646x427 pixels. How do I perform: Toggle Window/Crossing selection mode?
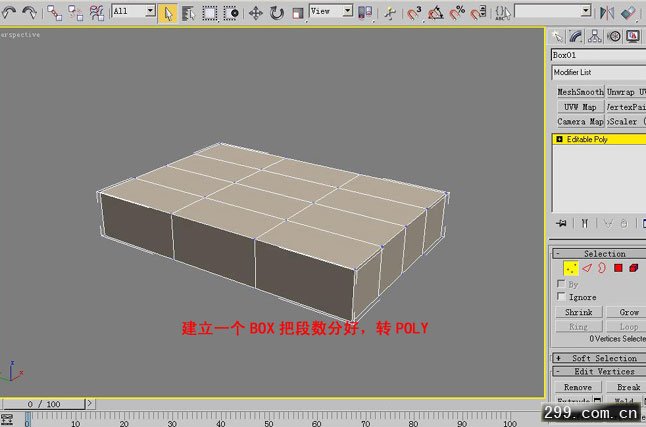(x=231, y=13)
